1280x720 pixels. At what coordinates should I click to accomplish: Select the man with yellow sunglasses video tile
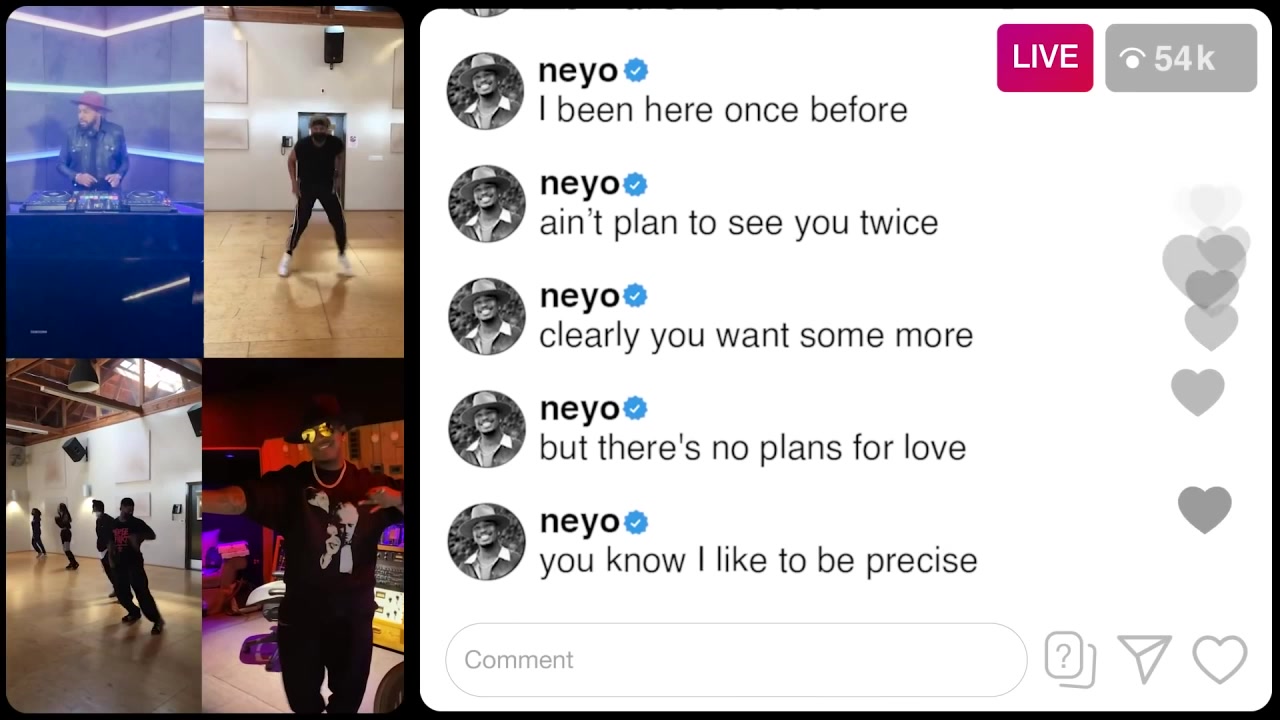point(303,535)
